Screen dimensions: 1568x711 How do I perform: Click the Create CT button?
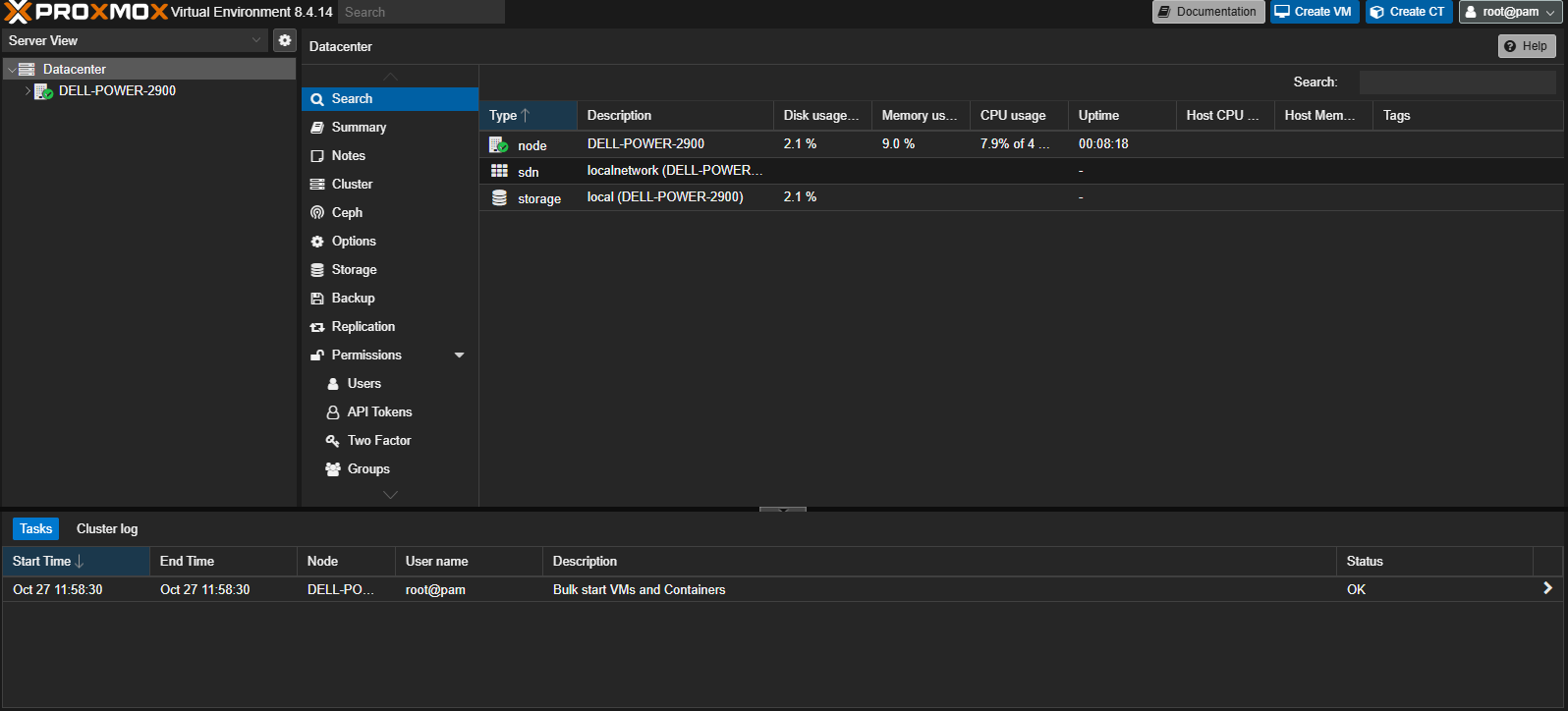(1408, 12)
